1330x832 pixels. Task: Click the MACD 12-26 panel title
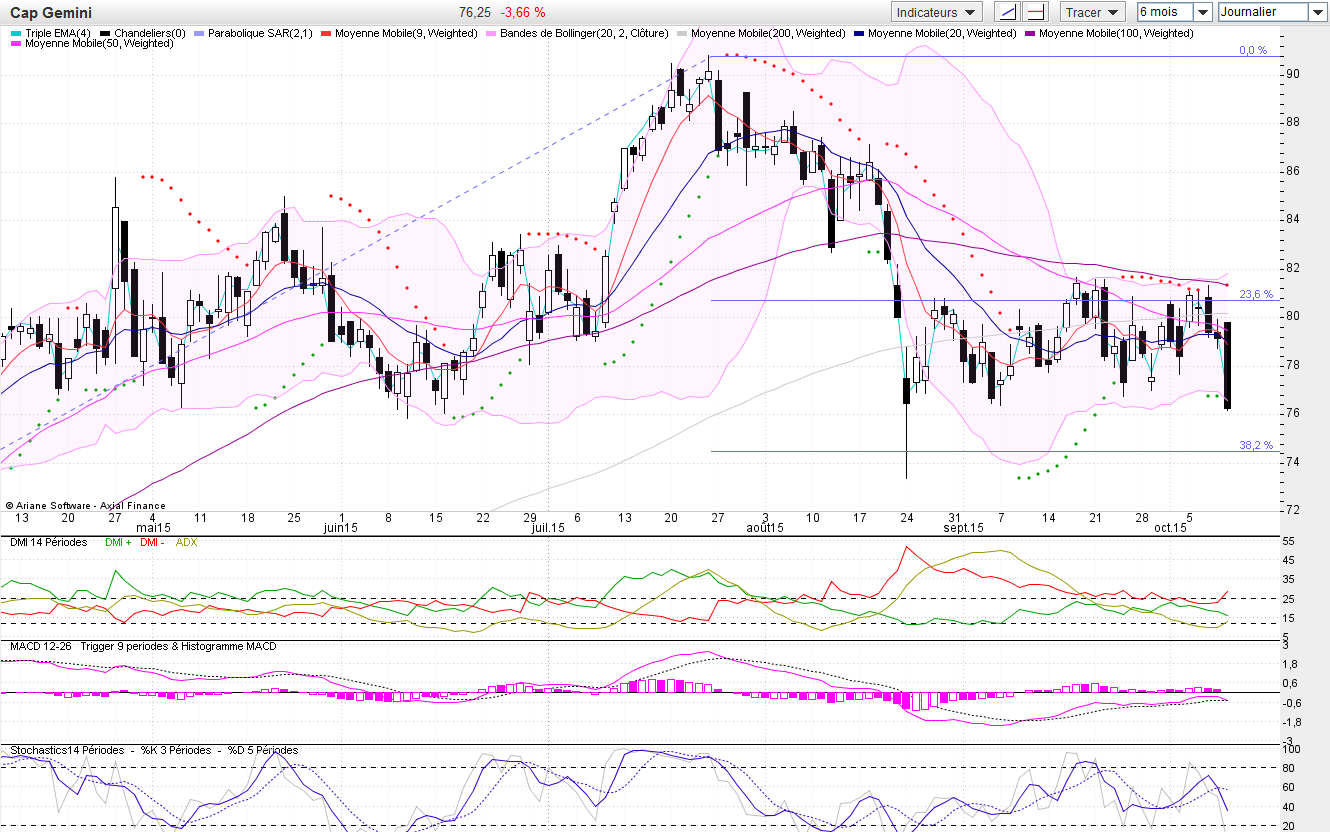(39, 646)
